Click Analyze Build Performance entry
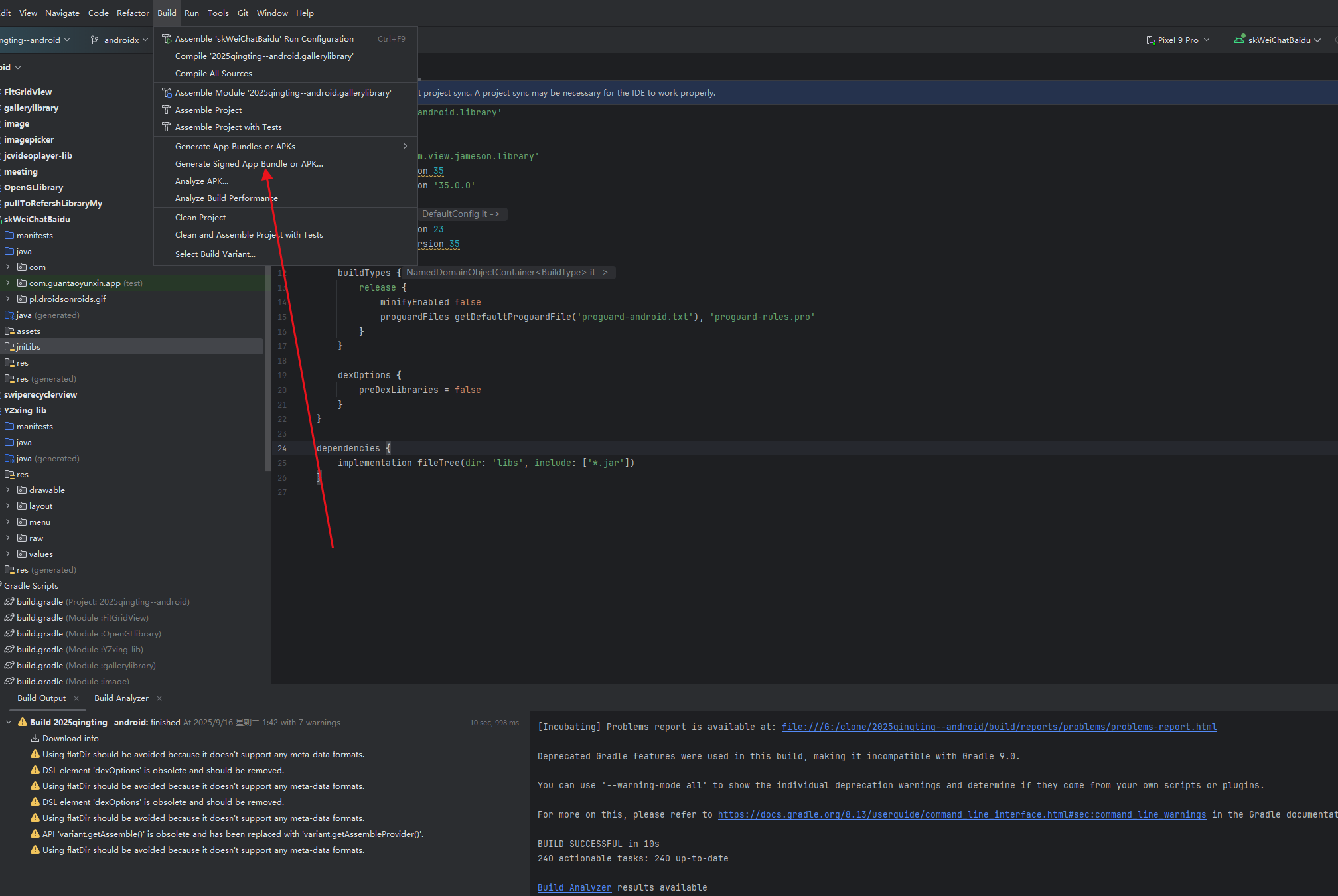This screenshot has width=1338, height=896. coord(226,198)
